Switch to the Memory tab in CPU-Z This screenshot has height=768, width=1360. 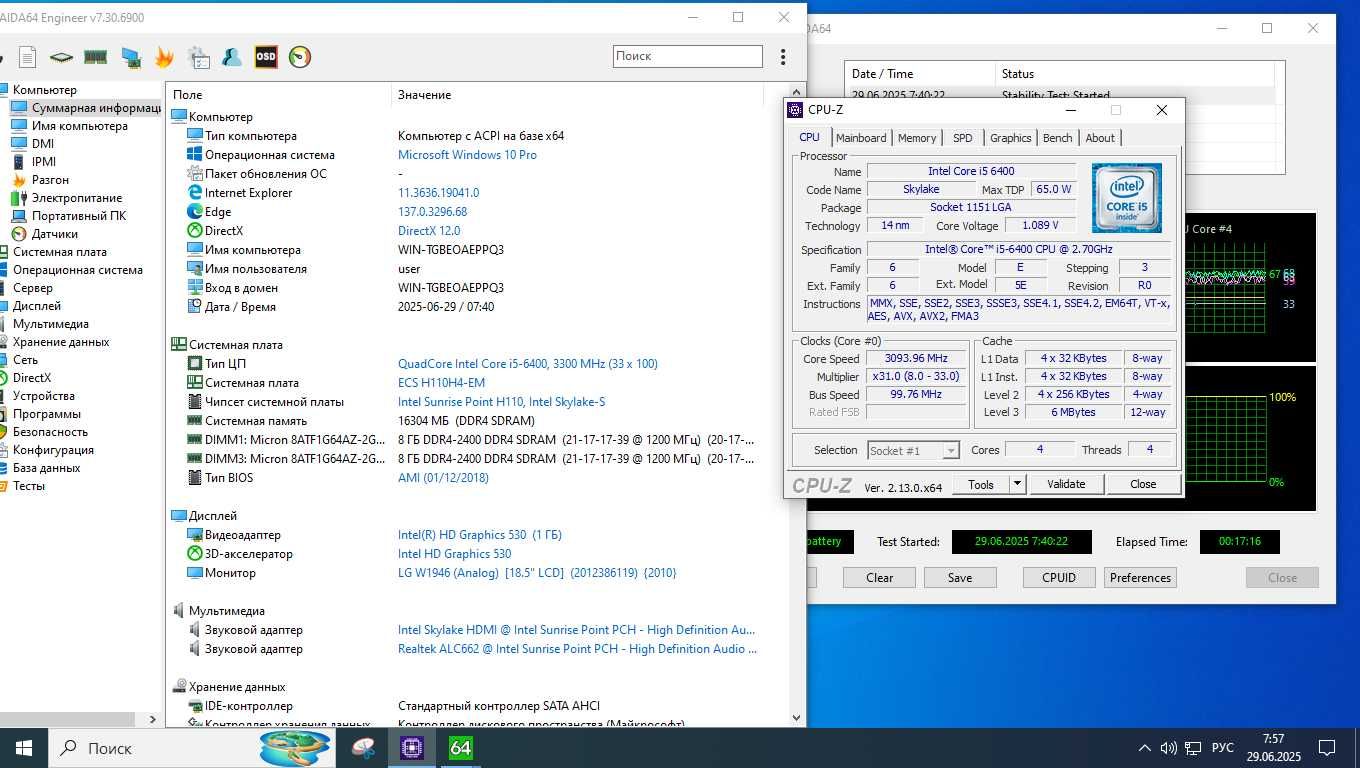(x=917, y=138)
